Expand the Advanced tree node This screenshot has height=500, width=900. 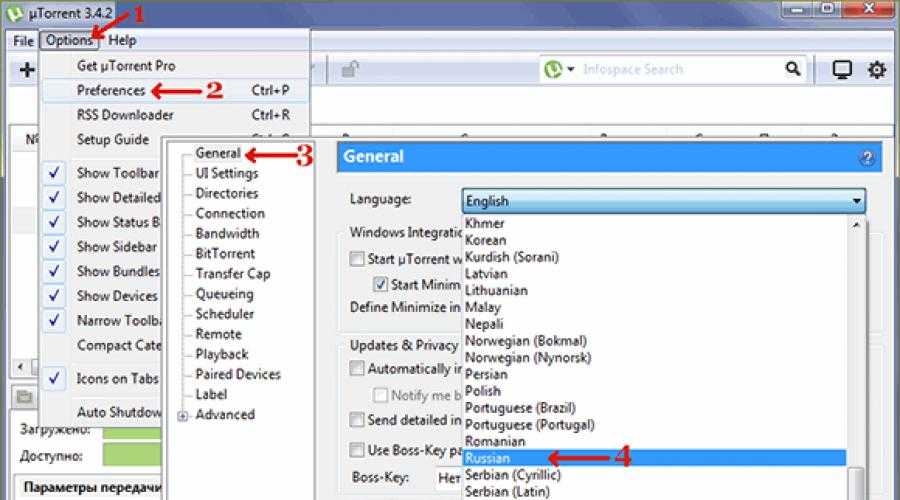(x=183, y=416)
